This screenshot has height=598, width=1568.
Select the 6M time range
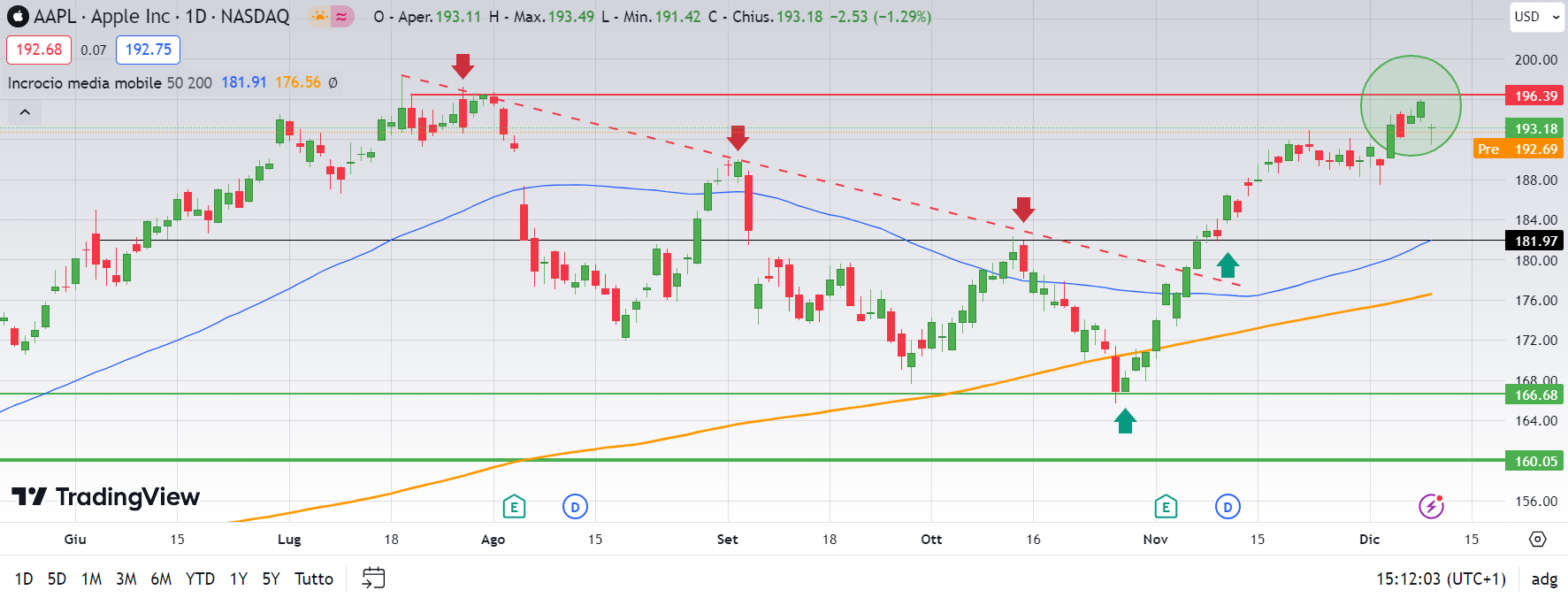tap(161, 579)
